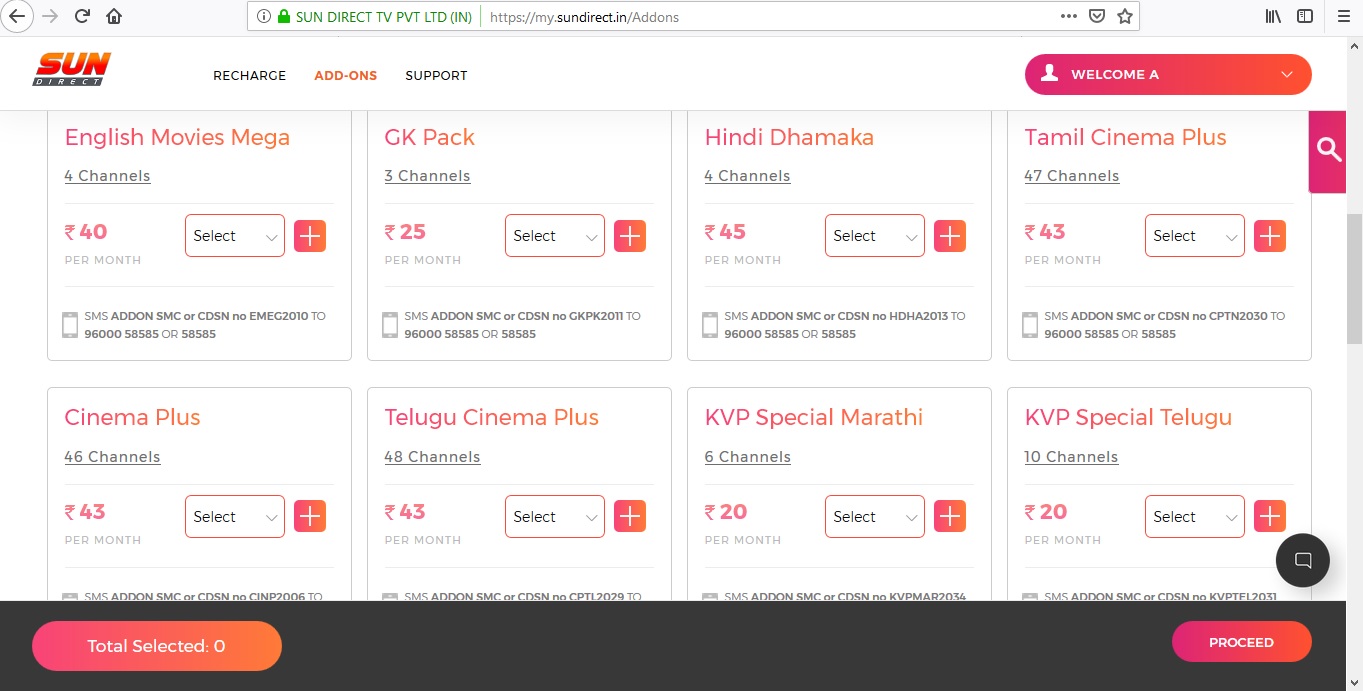Click the Total Selected: 0 button
The height and width of the screenshot is (691, 1363).
click(157, 646)
